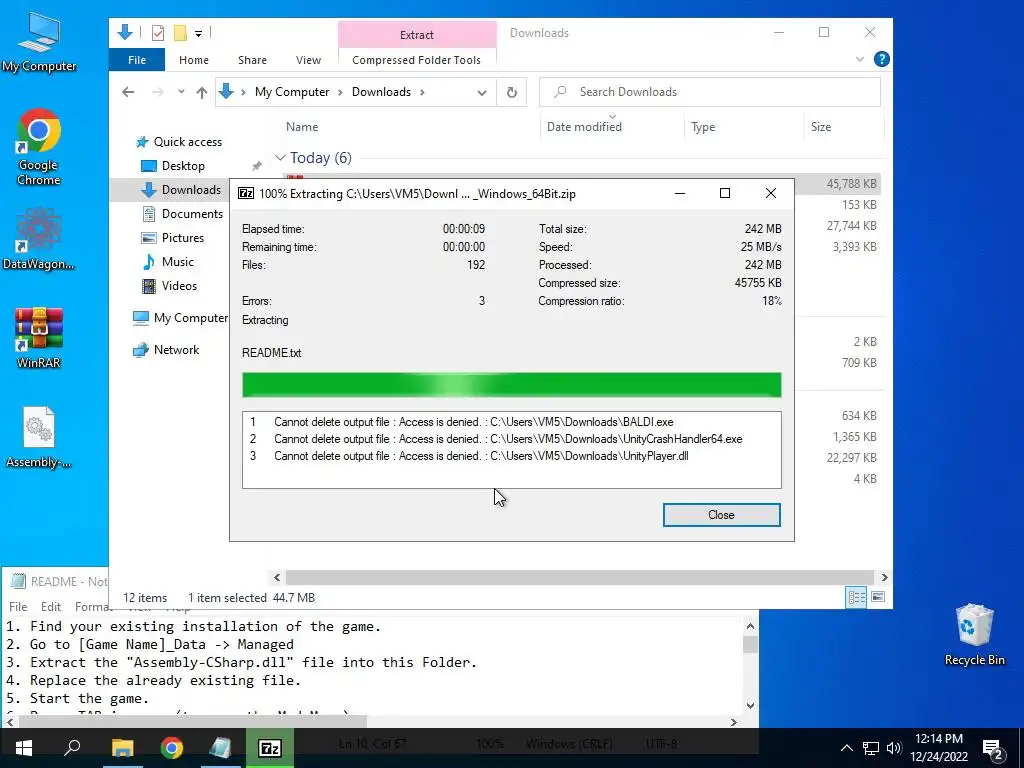Open network status tray icon
1024x768 pixels.
[871, 748]
